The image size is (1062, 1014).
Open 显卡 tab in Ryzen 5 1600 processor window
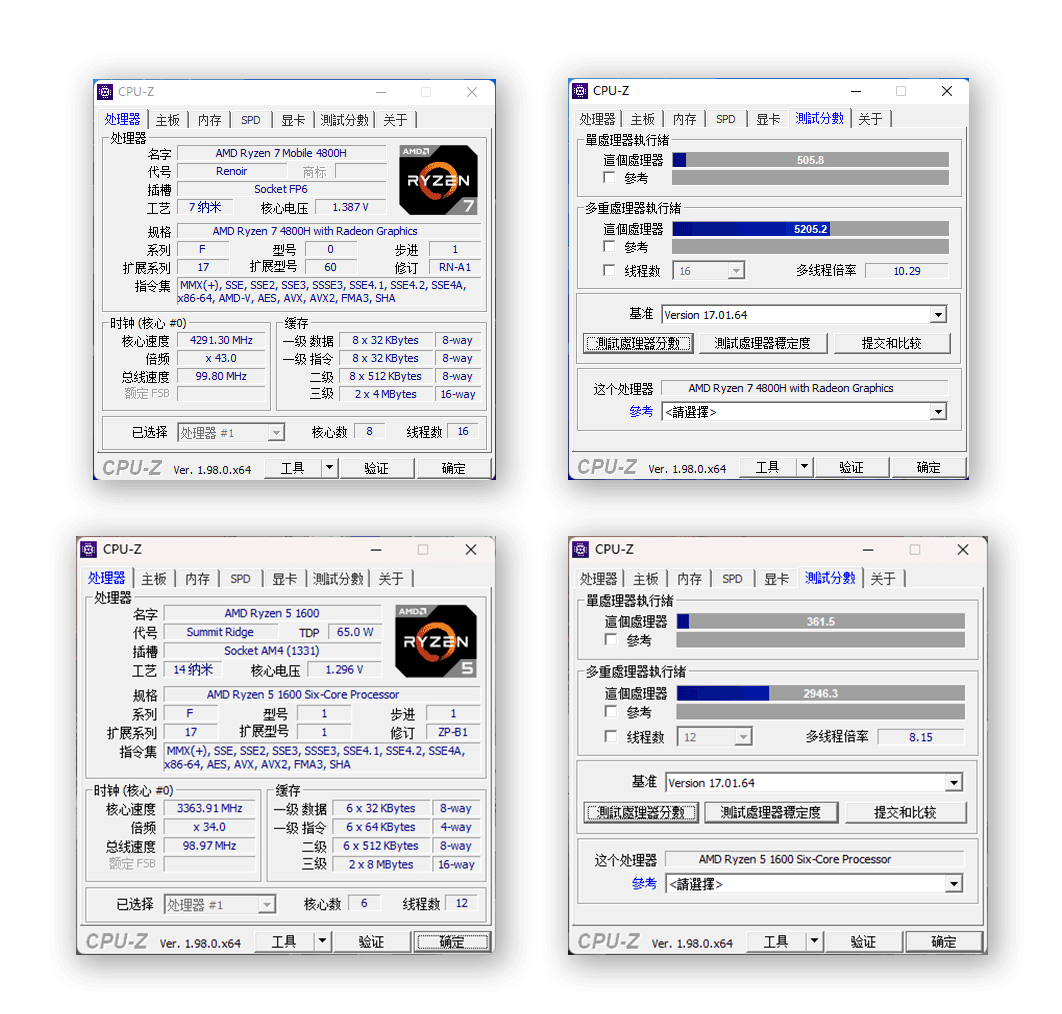point(284,579)
